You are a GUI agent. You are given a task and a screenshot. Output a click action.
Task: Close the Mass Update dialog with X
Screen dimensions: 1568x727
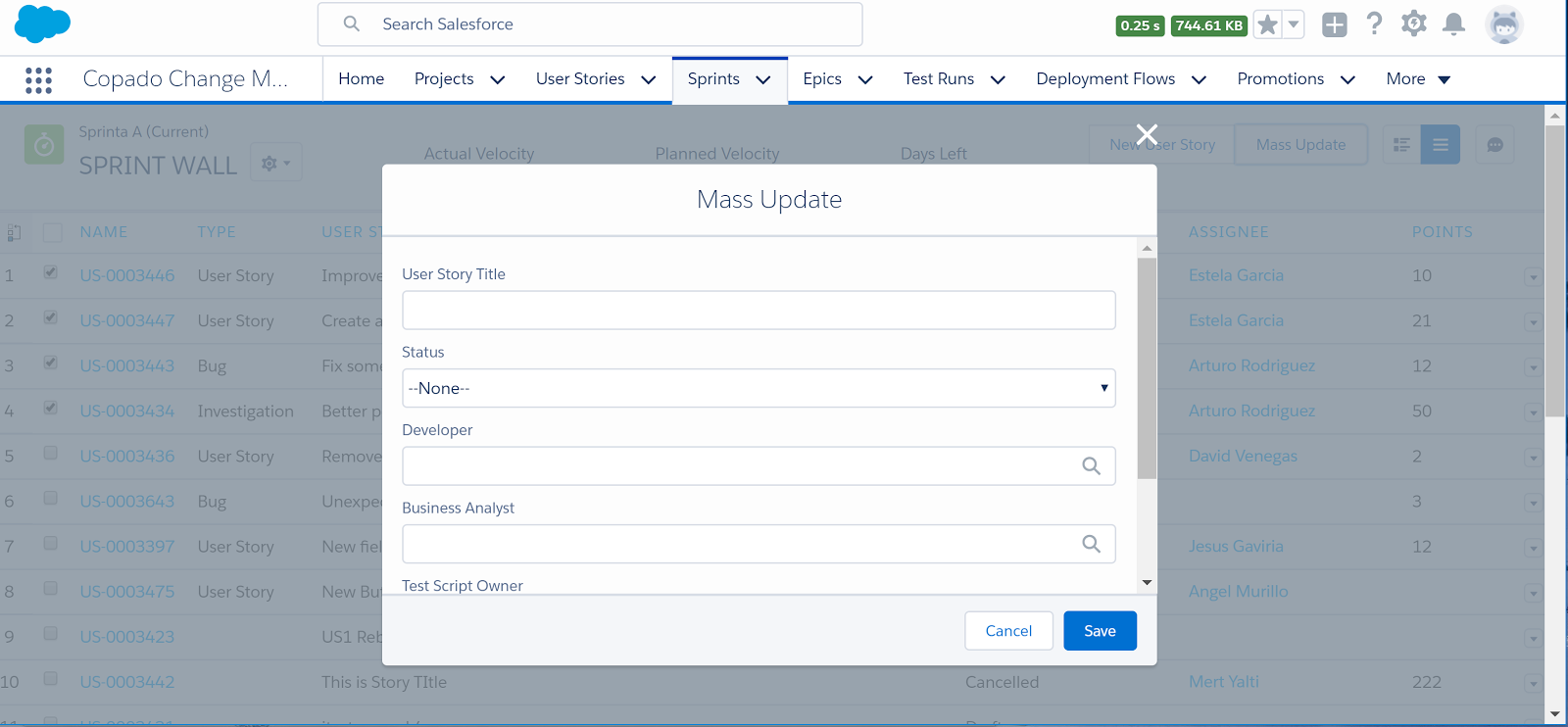tap(1147, 134)
